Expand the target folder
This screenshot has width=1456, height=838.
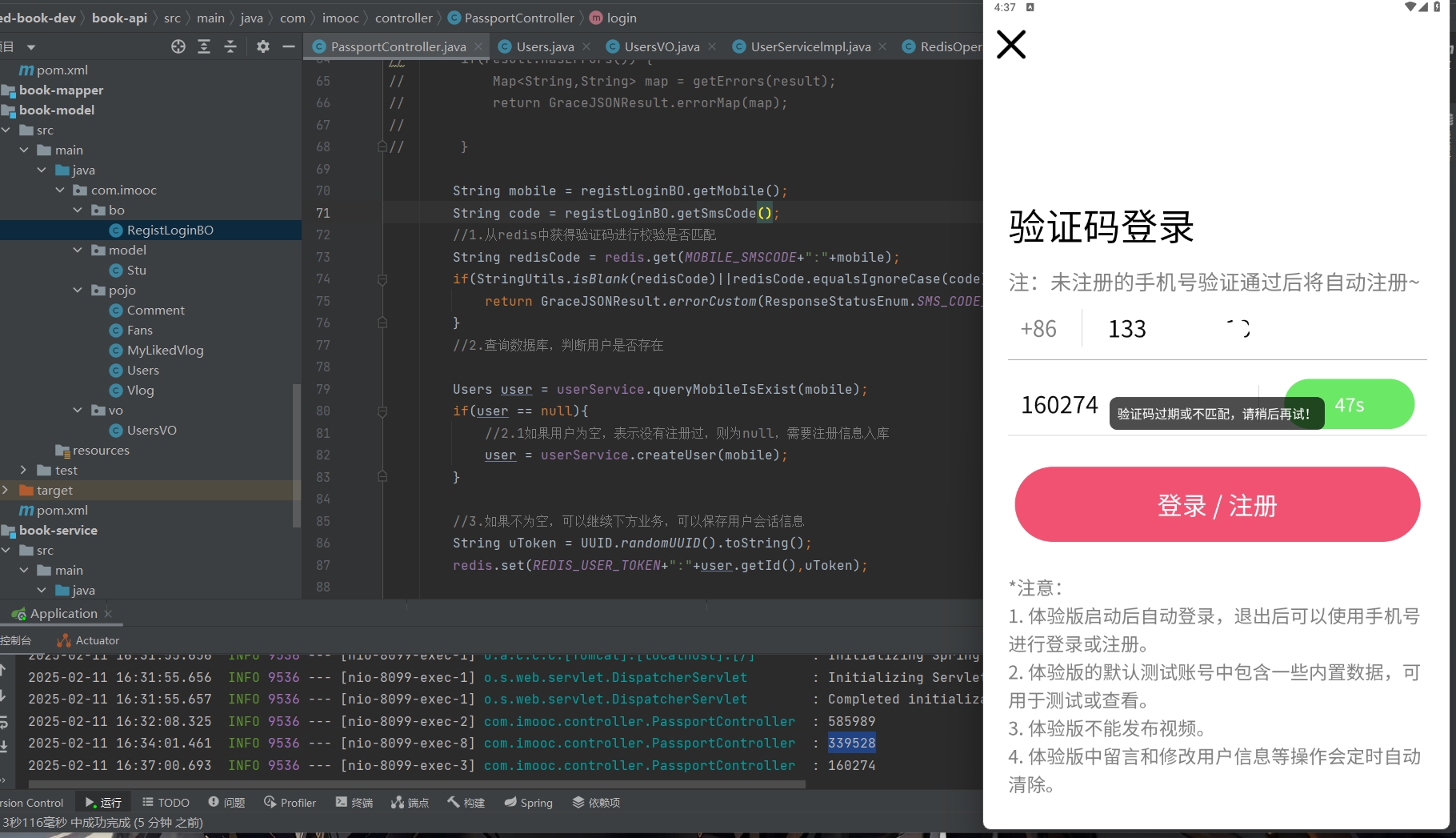(x=6, y=490)
